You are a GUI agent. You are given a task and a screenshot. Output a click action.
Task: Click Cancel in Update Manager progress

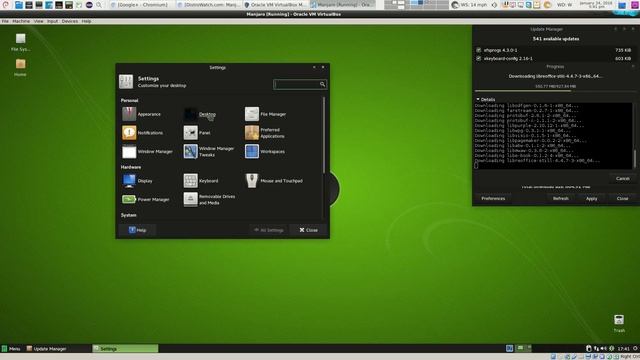[622, 178]
